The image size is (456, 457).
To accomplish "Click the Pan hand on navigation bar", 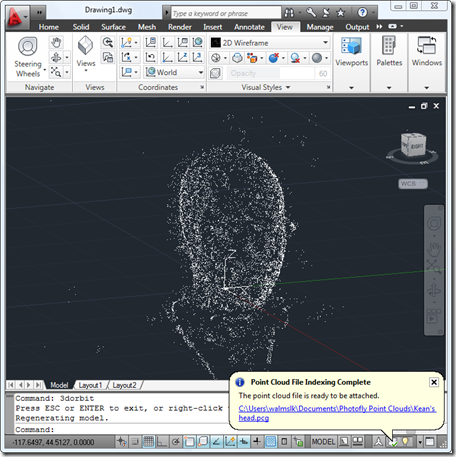I will (434, 249).
